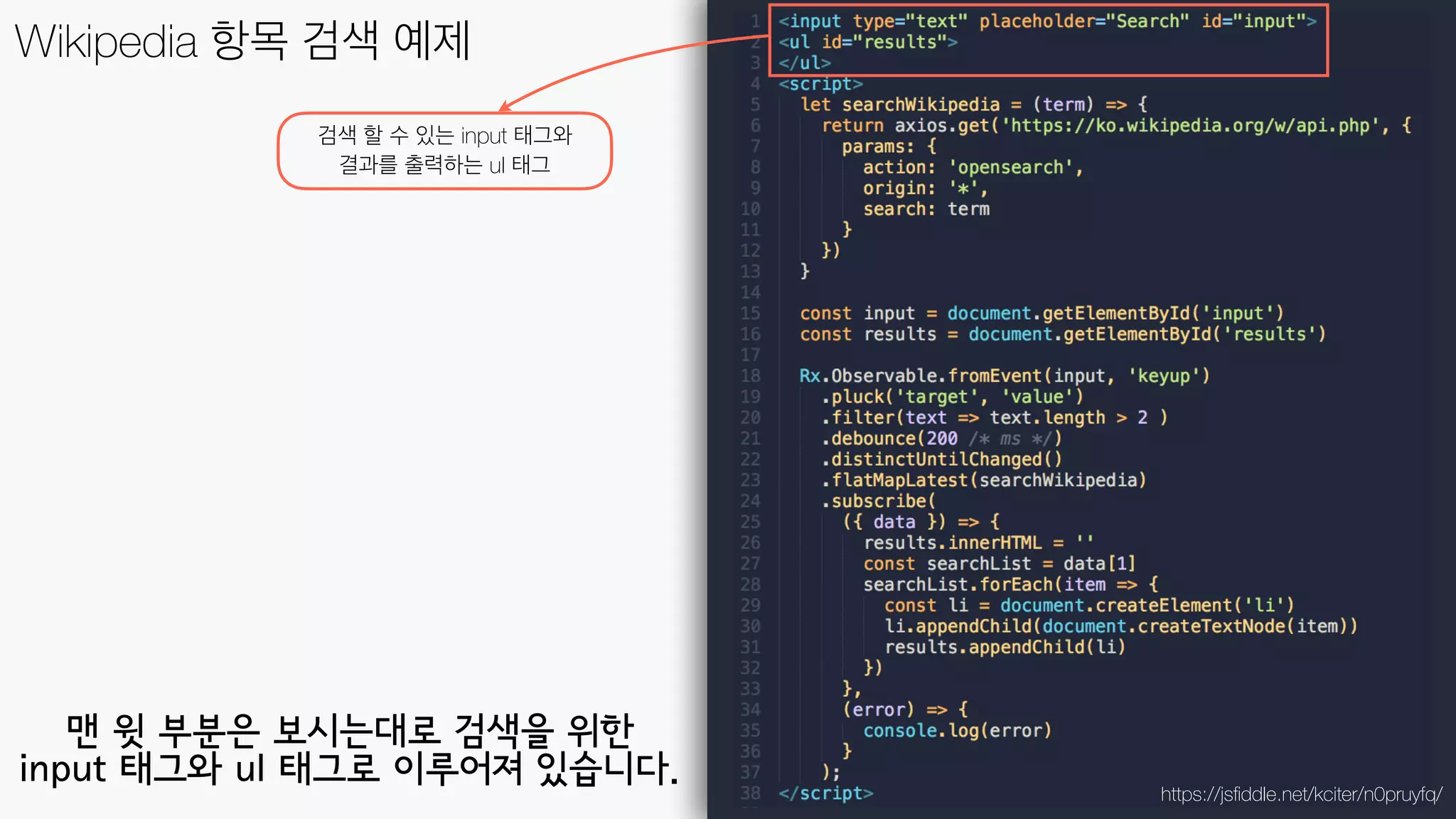Click the line 'let searchWikipedia = (term) => {'
The height and width of the screenshot is (819, 1456).
point(974,105)
